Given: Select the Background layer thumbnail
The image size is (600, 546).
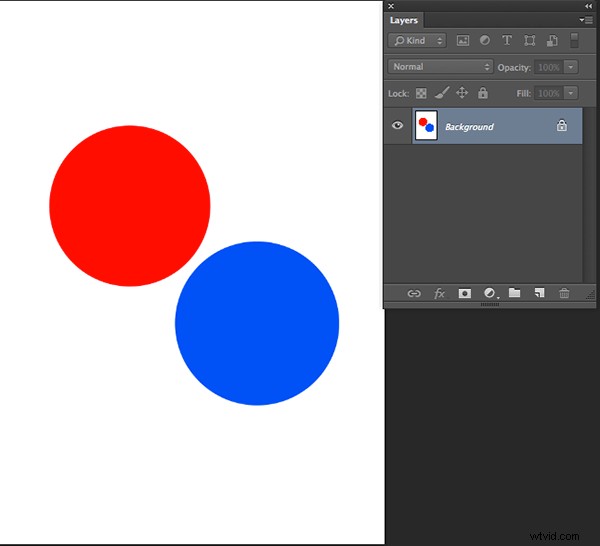Looking at the screenshot, I should [426, 125].
